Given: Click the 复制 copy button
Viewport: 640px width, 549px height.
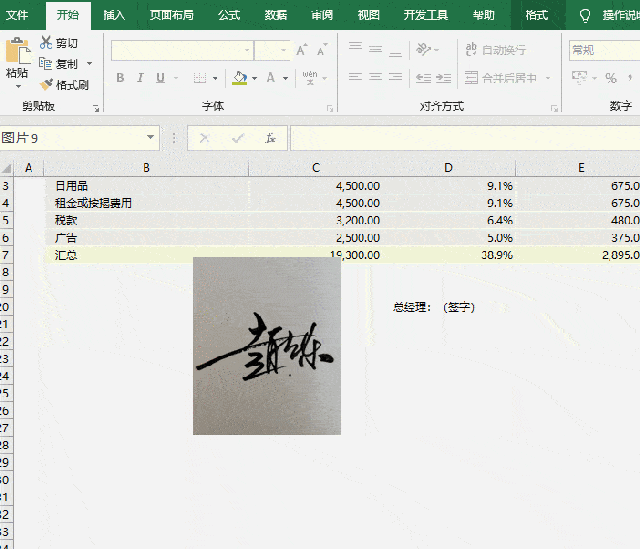Looking at the screenshot, I should pos(59,64).
